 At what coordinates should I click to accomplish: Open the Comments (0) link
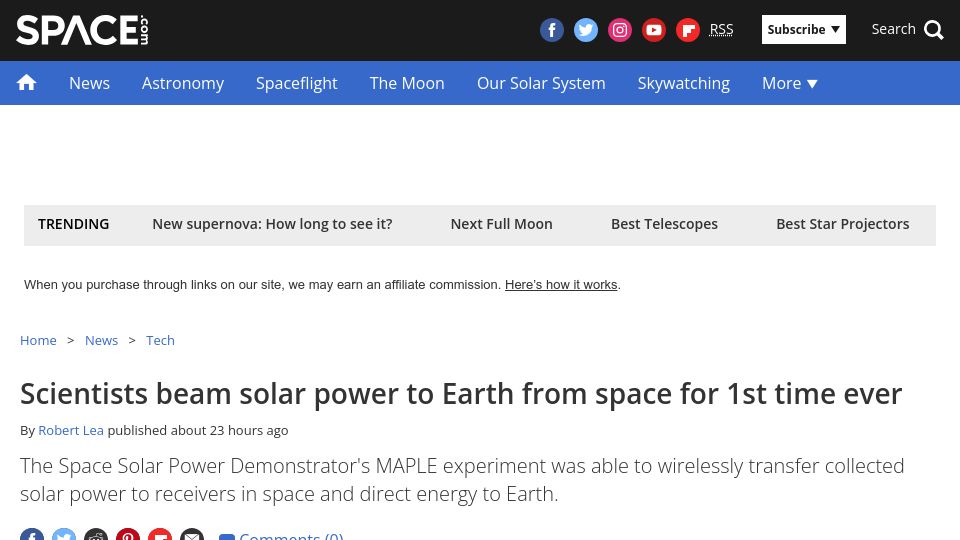pos(282,535)
